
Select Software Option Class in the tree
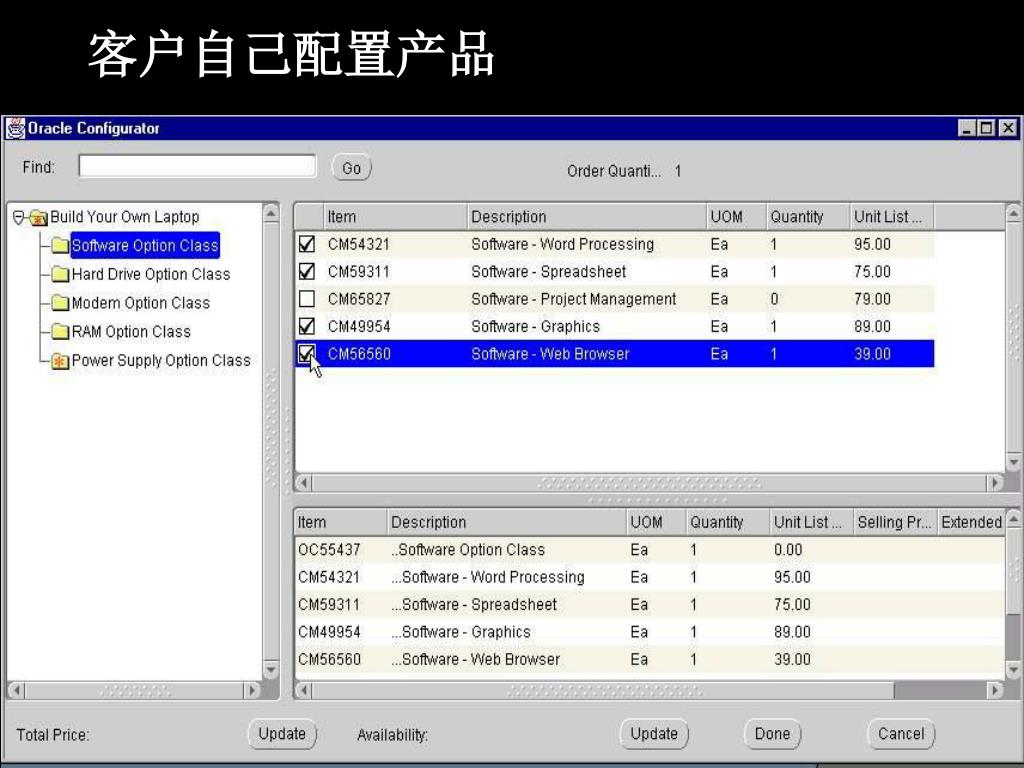pyautogui.click(x=144, y=246)
